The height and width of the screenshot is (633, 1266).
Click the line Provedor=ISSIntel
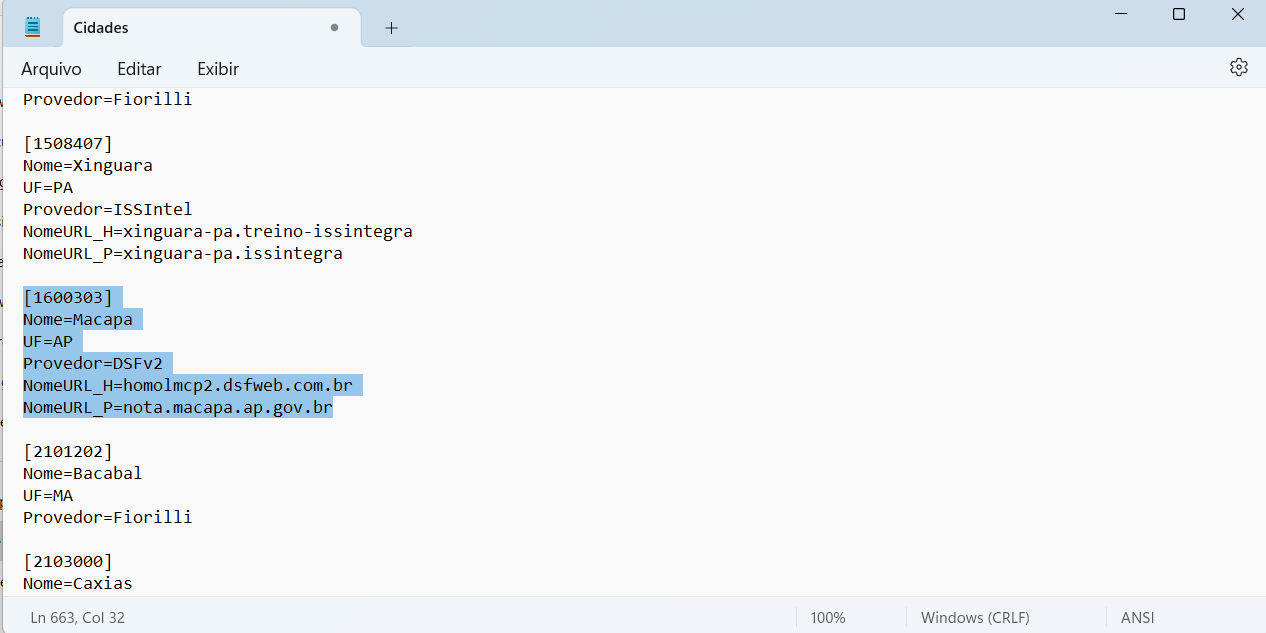[x=108, y=209]
